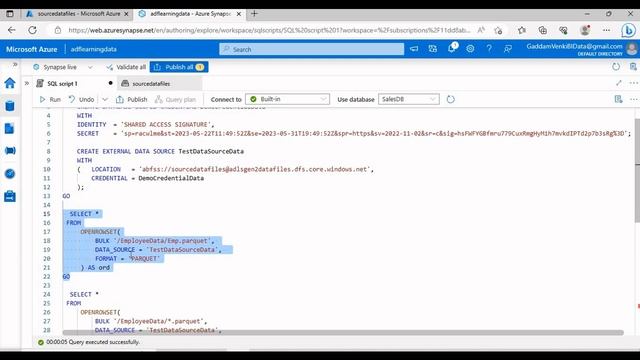Switch to the SQL script 1 tab
Screen dimensions: 640x360
point(62,83)
